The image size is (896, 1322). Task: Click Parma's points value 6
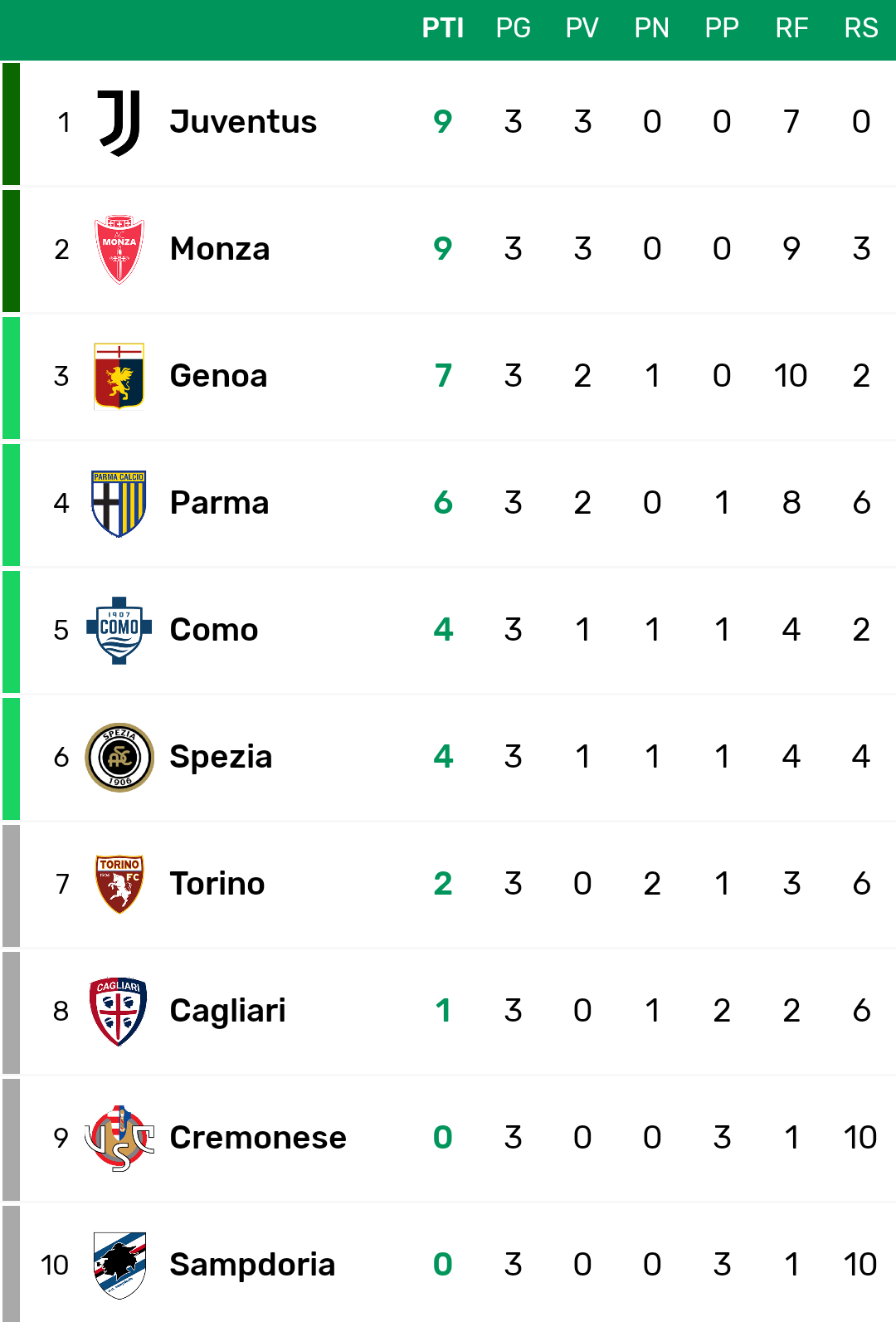(443, 503)
